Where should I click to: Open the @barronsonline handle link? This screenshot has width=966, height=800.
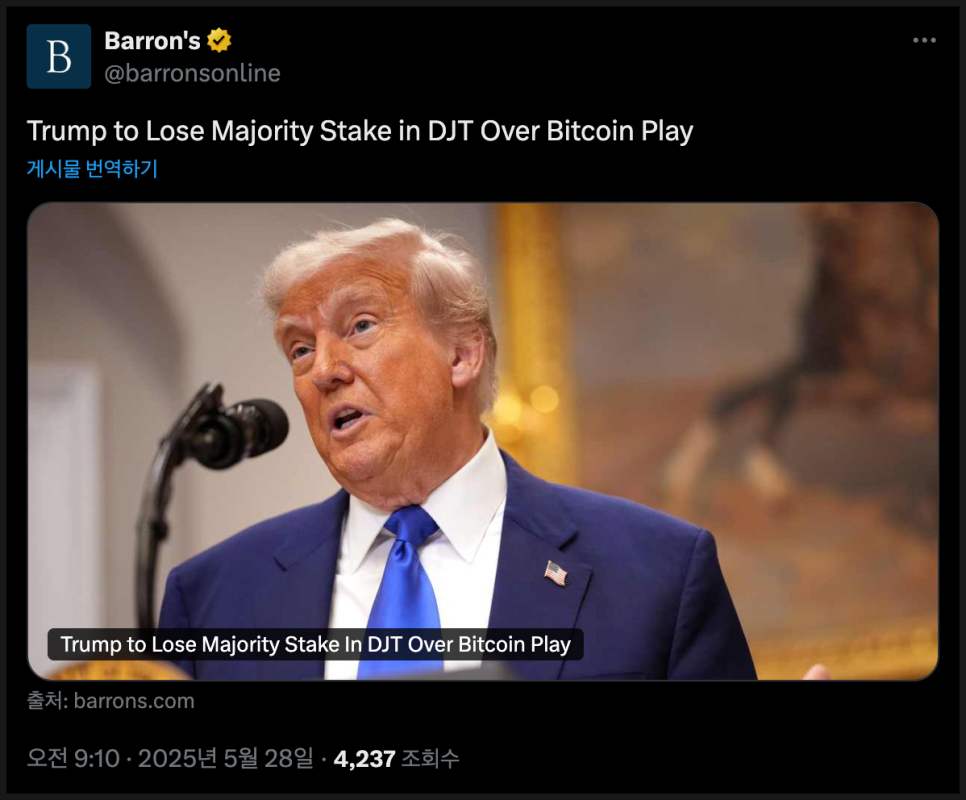[192, 73]
